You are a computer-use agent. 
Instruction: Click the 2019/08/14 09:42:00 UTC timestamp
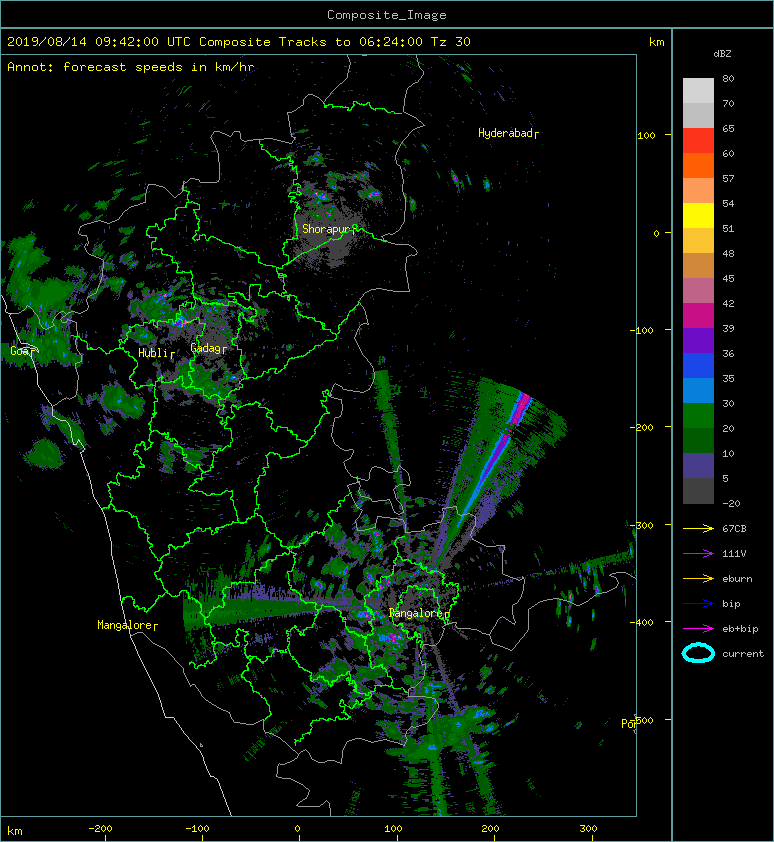[99, 42]
